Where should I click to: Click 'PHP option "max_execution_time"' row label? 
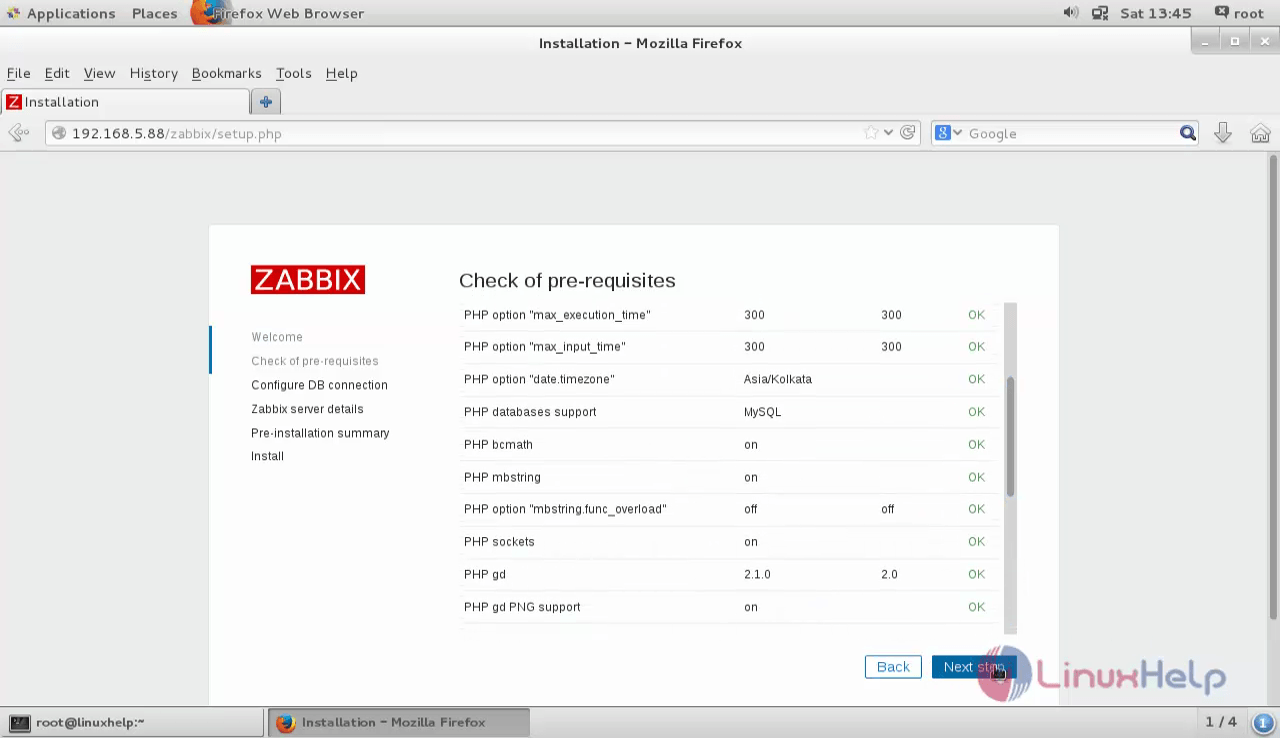[x=557, y=315]
